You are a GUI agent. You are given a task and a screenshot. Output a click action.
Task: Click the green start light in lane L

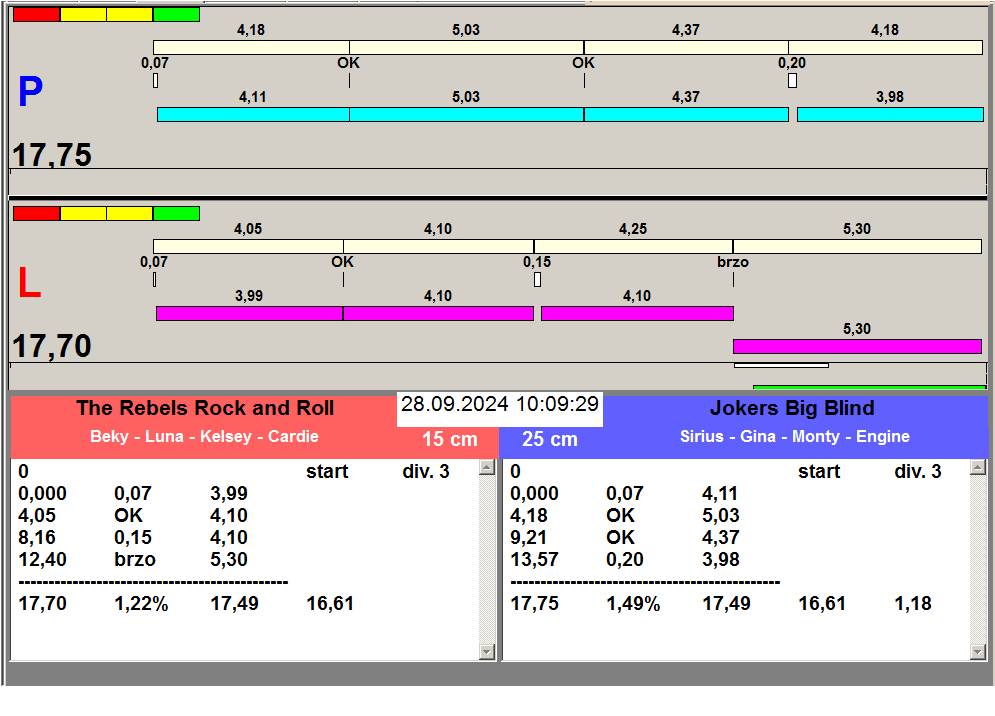(x=176, y=213)
